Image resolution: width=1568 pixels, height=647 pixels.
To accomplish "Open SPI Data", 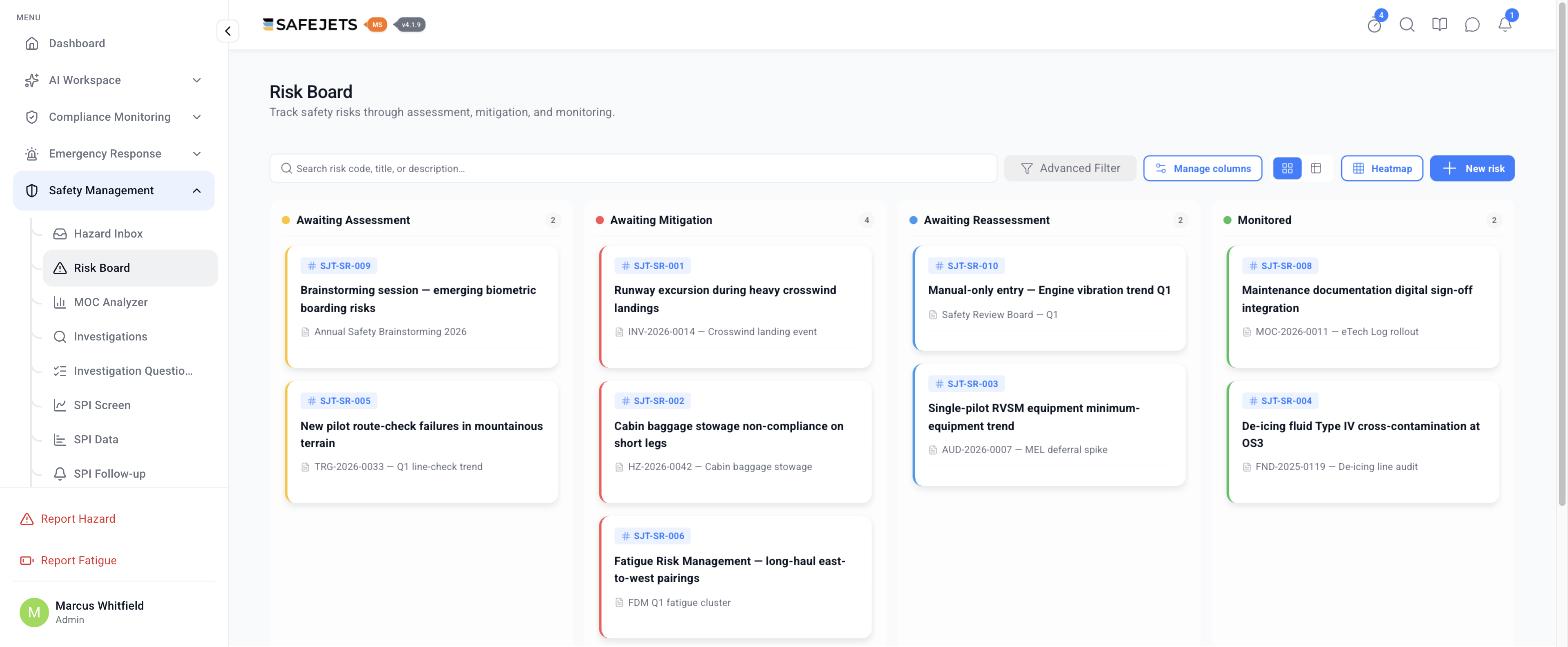I will point(130,439).
